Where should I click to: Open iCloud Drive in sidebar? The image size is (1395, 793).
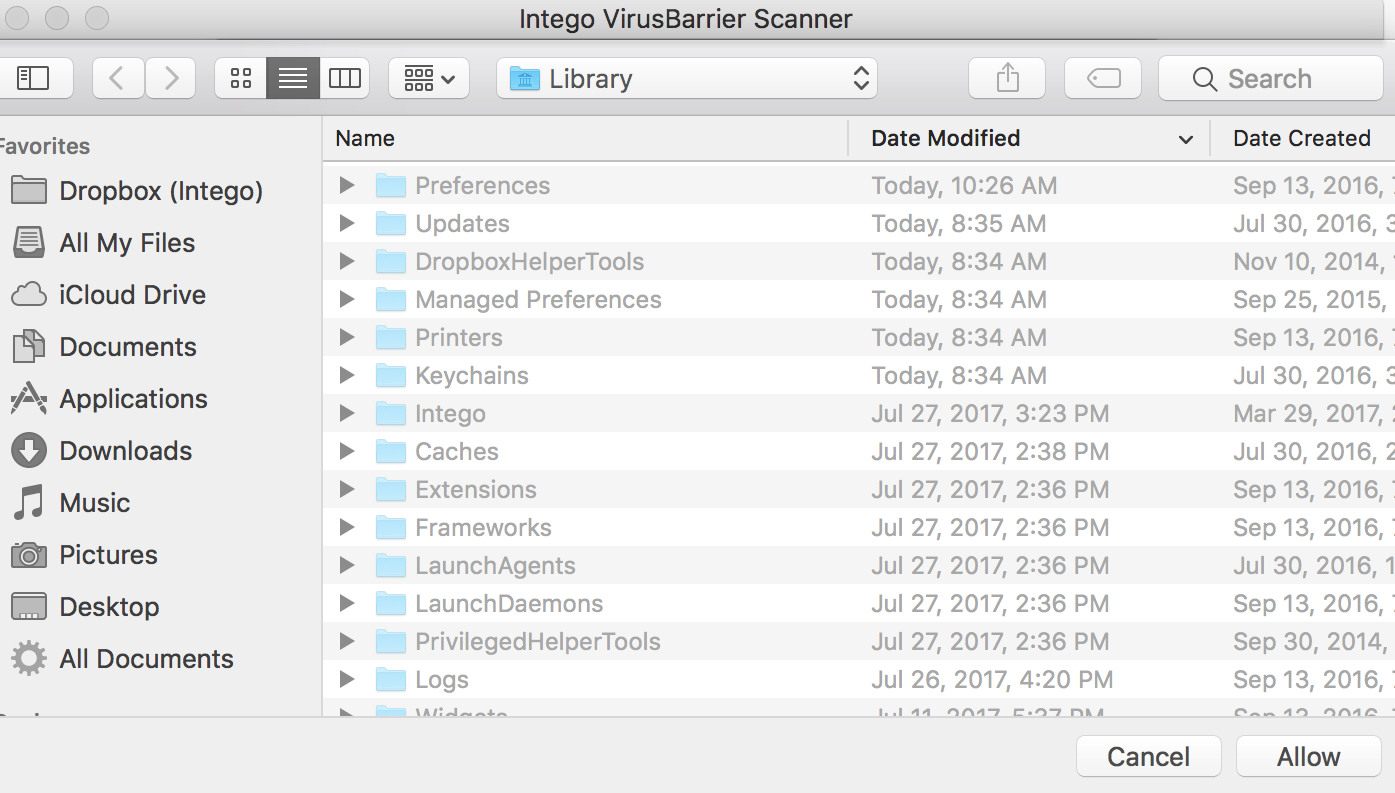(108, 295)
